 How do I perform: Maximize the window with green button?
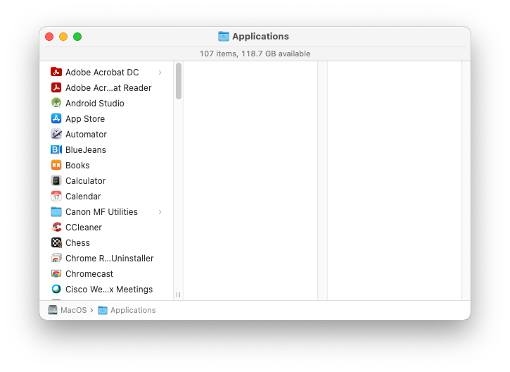tap(77, 36)
